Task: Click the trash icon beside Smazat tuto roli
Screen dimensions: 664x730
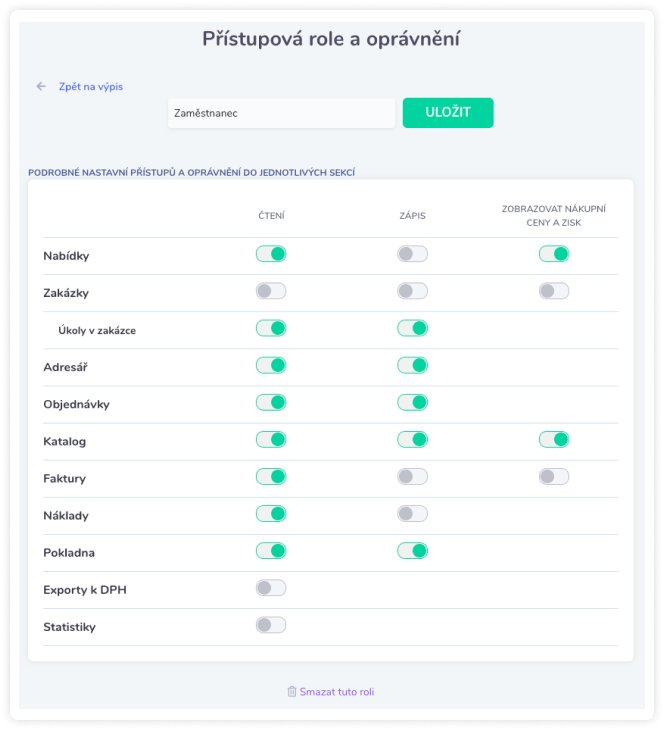Action: (x=292, y=691)
